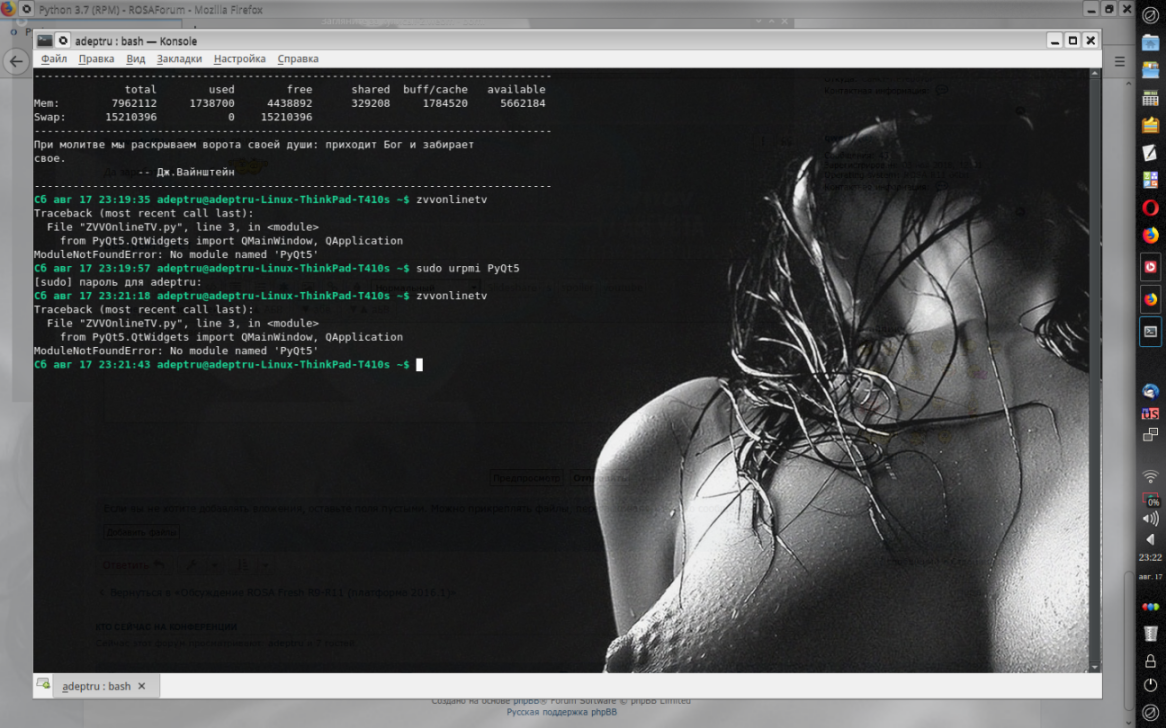Open the Файл menu in Konsole
This screenshot has height=728, width=1166.
(53, 59)
